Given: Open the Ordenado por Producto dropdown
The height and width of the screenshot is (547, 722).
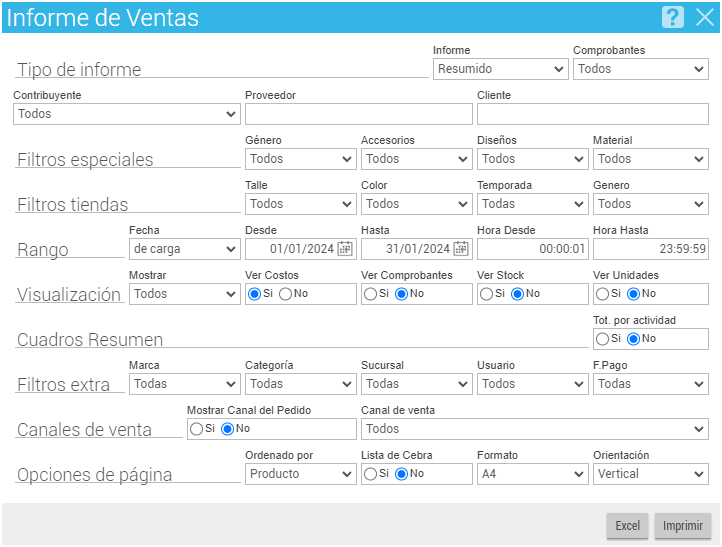Looking at the screenshot, I should coord(301,474).
